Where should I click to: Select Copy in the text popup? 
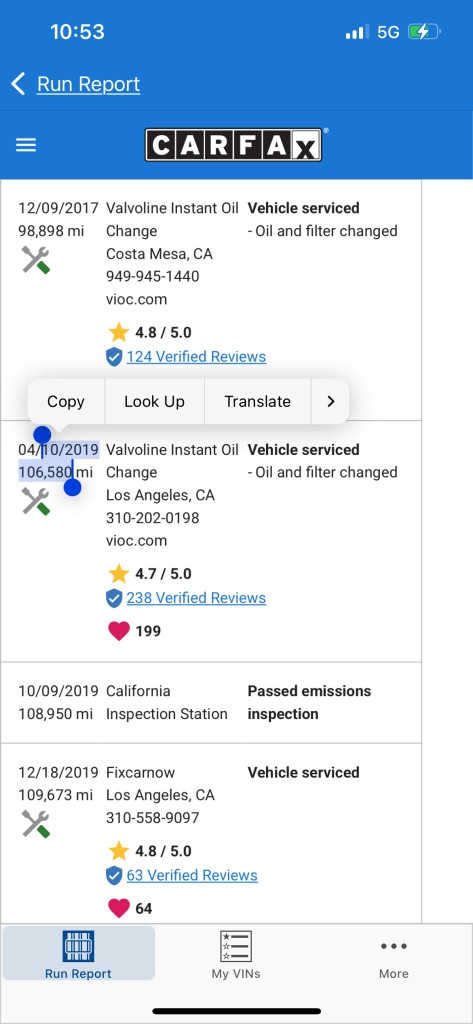(x=65, y=402)
